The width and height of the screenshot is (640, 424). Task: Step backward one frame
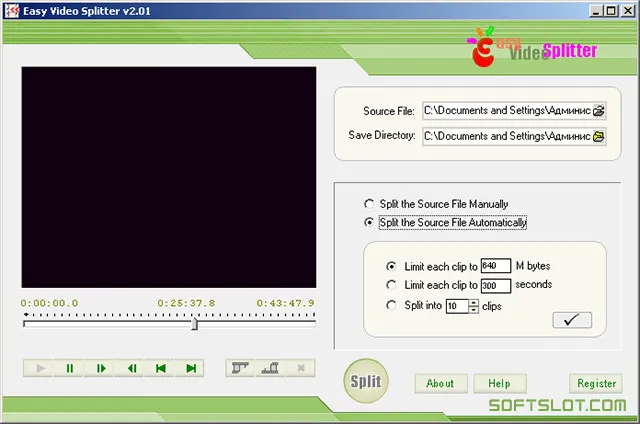131,369
